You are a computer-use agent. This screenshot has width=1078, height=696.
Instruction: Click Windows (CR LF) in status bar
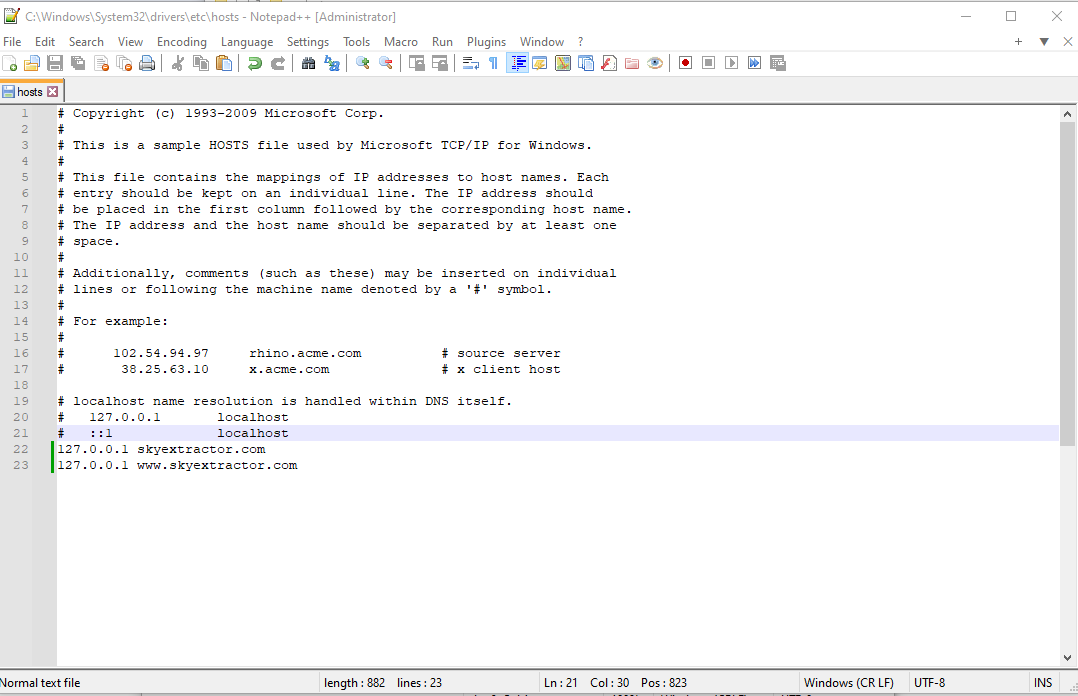point(849,683)
